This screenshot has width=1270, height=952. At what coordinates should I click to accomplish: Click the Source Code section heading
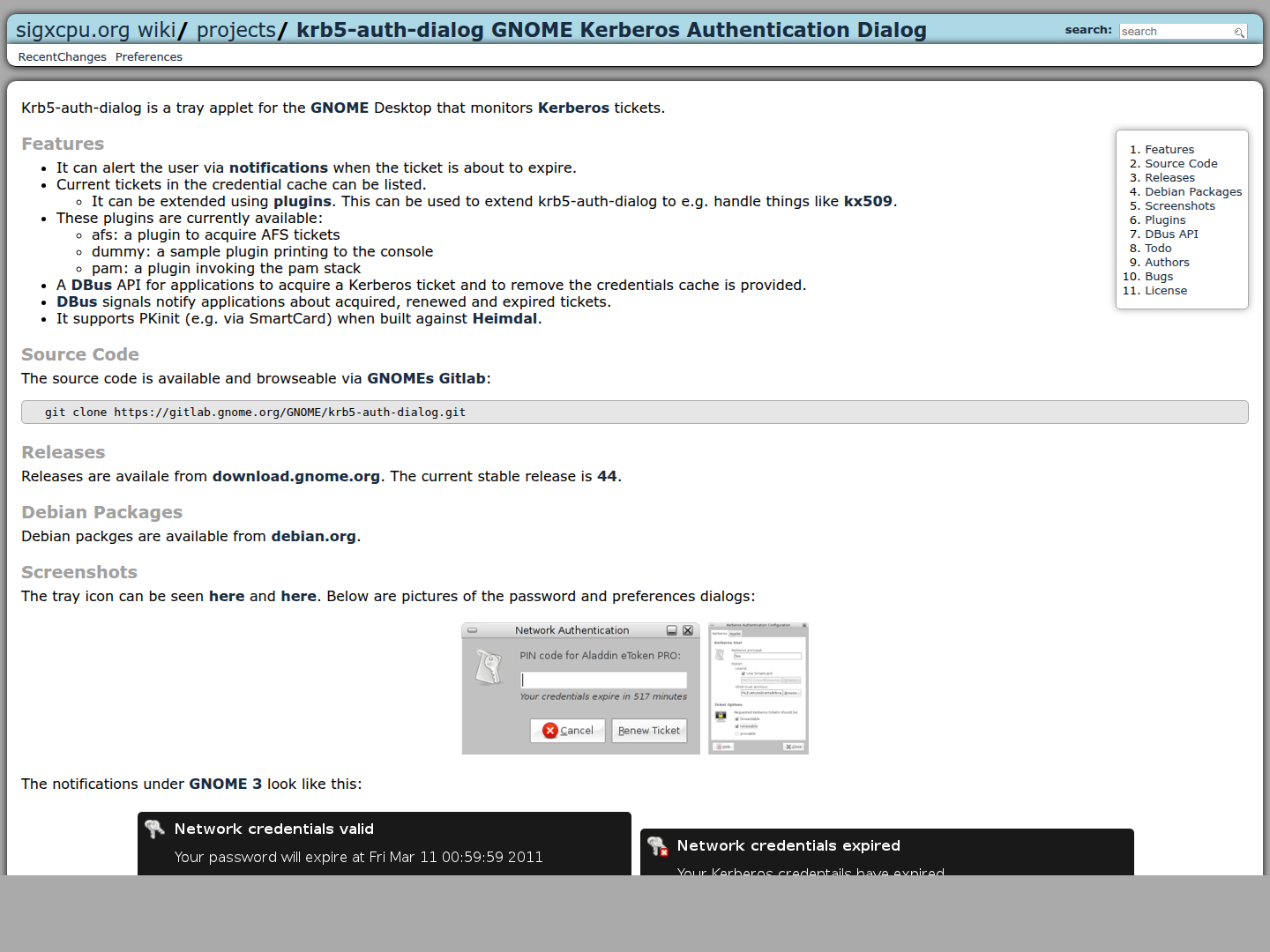(x=80, y=354)
